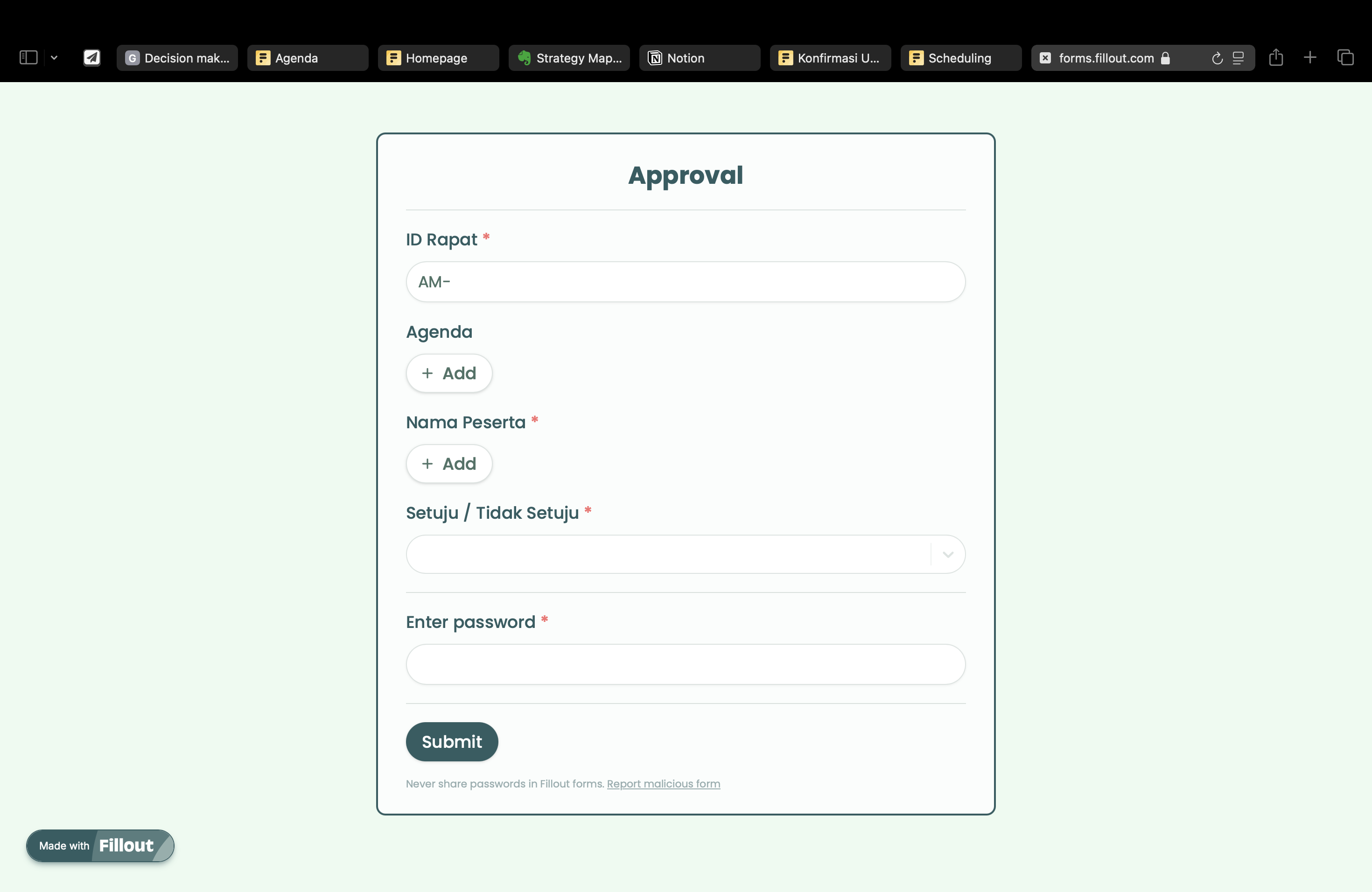Click the Notion logo icon on Notion tab
Viewport: 1372px width, 892px height.
click(x=655, y=58)
